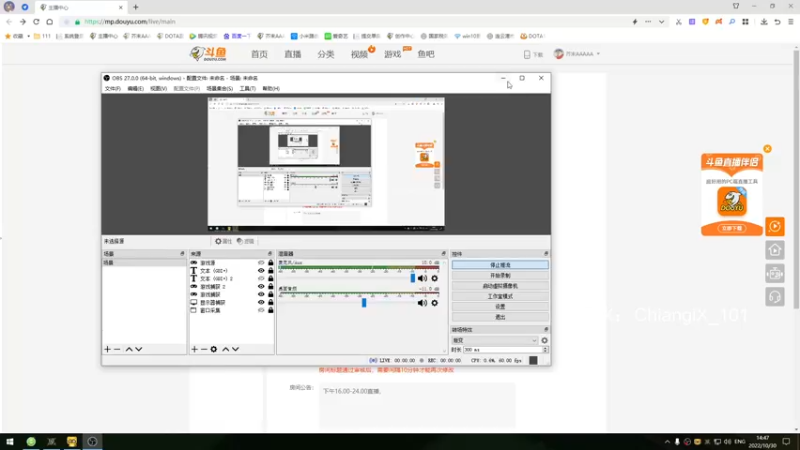The image size is (800, 450).
Task: Open 桌面音频 audio settings gear
Action: (x=435, y=303)
